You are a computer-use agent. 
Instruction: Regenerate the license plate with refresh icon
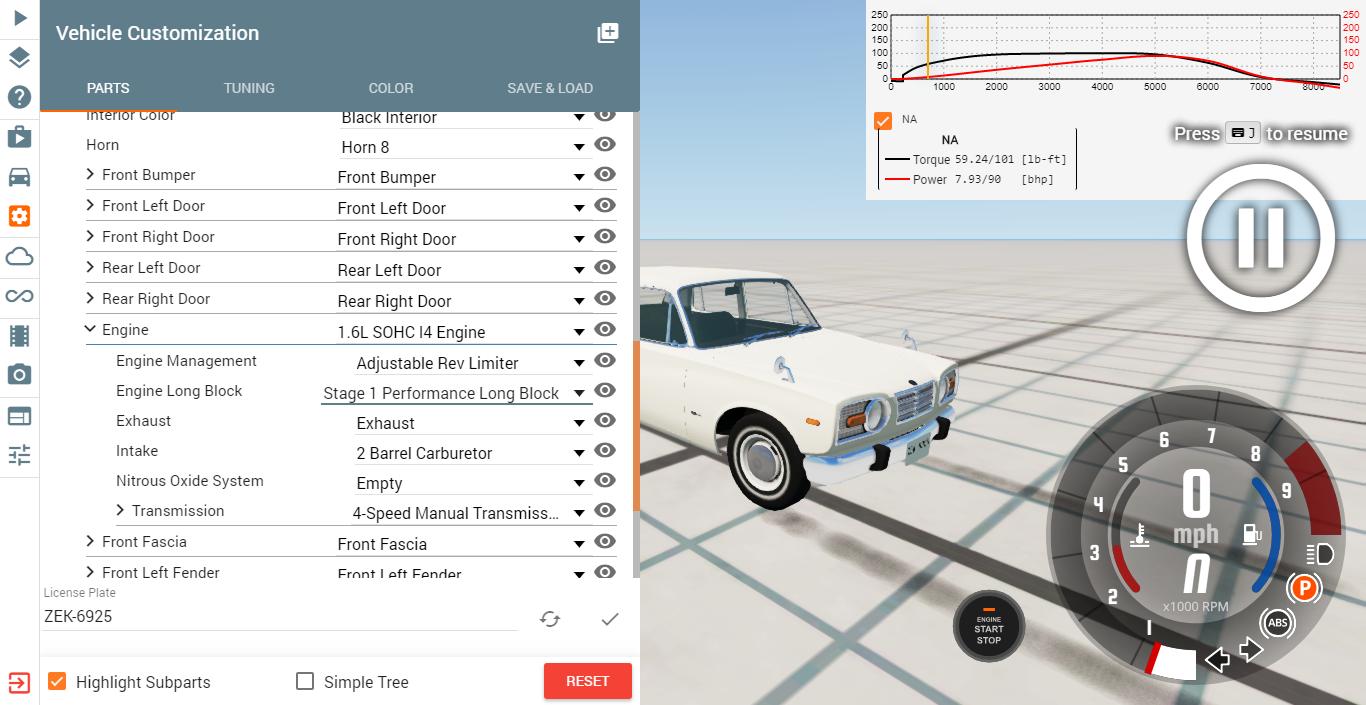click(x=550, y=619)
